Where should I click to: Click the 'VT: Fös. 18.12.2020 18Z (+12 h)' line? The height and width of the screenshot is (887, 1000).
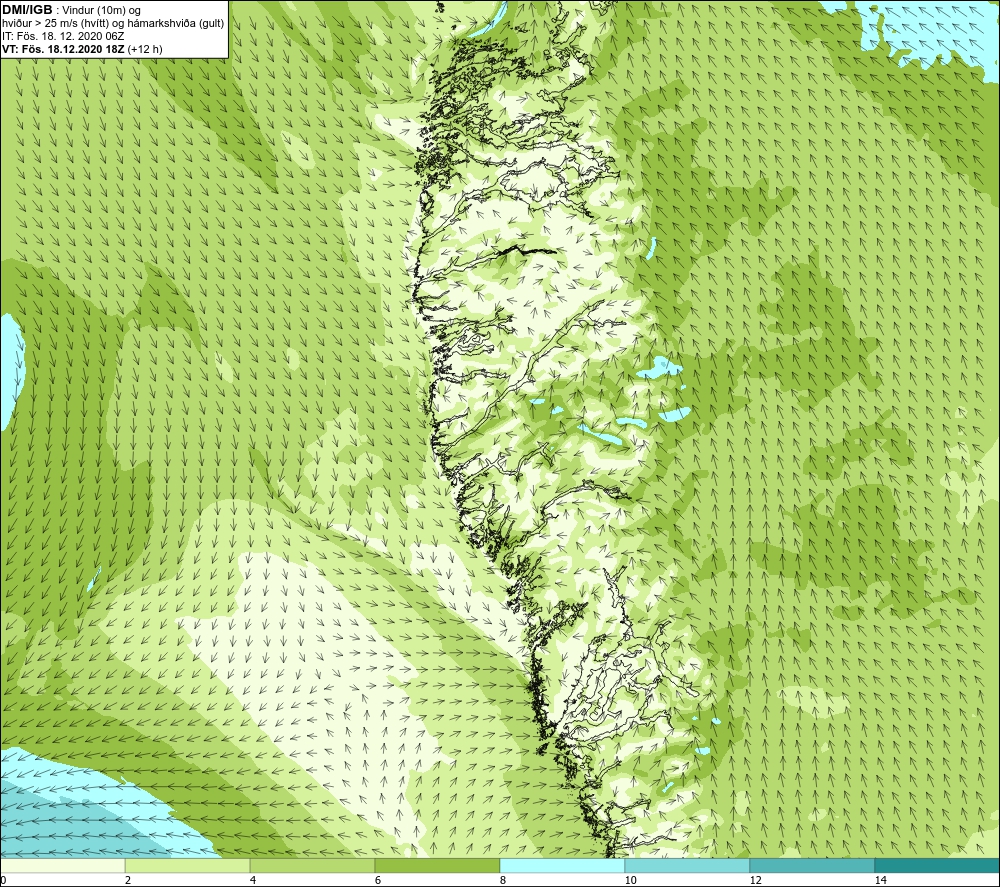coord(82,49)
